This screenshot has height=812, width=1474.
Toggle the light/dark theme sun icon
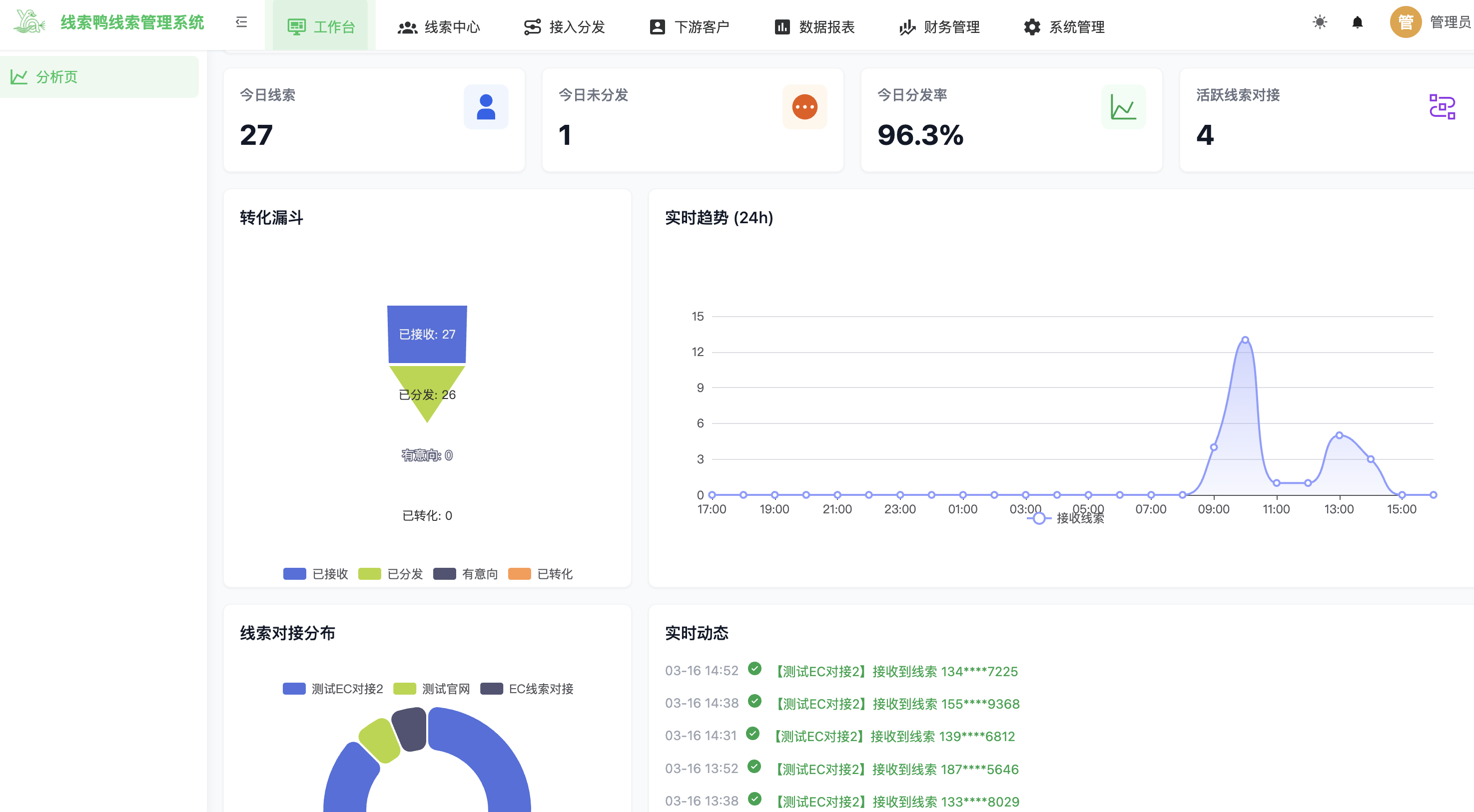pyautogui.click(x=1320, y=22)
